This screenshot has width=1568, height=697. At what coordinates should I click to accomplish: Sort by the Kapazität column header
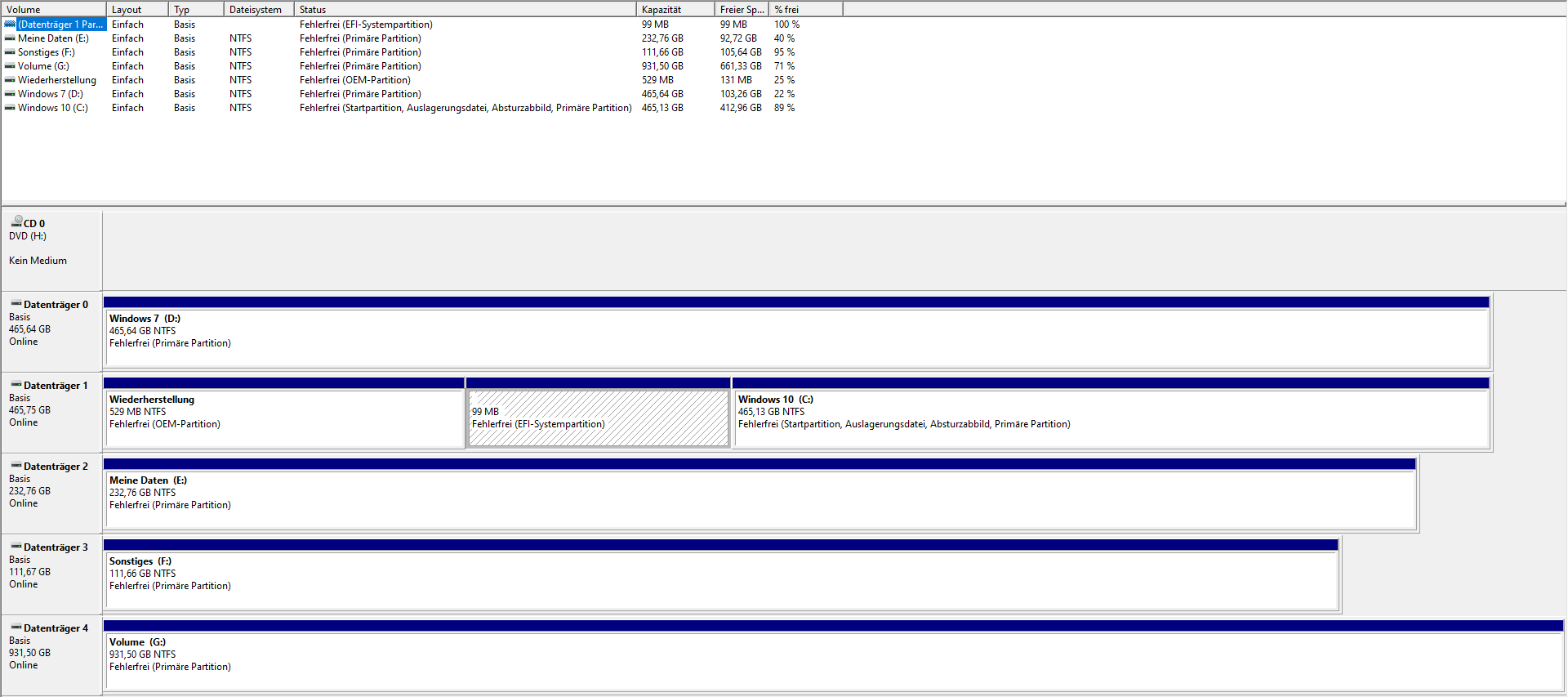click(x=675, y=9)
